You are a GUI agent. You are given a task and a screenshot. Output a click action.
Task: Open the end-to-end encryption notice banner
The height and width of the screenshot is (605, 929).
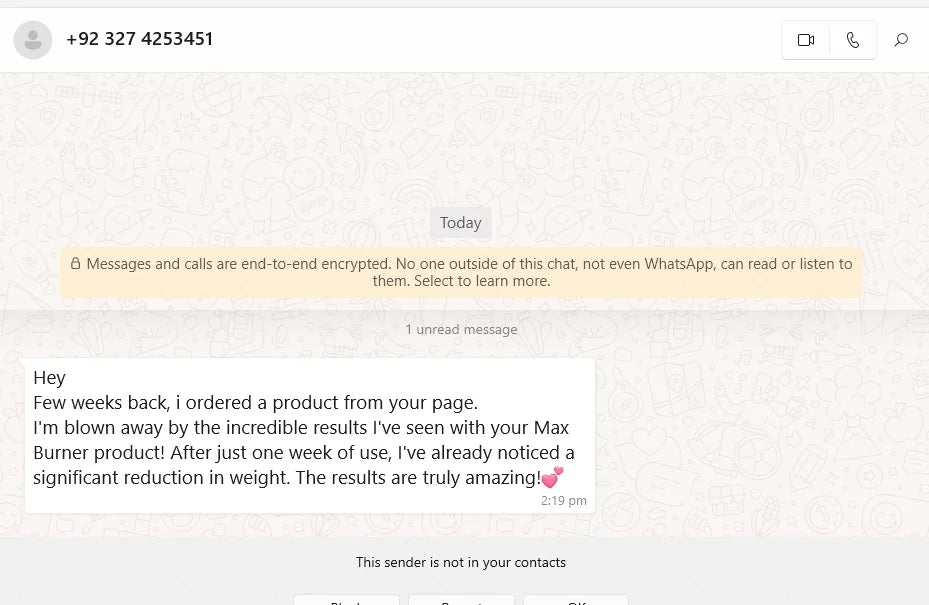pos(461,273)
